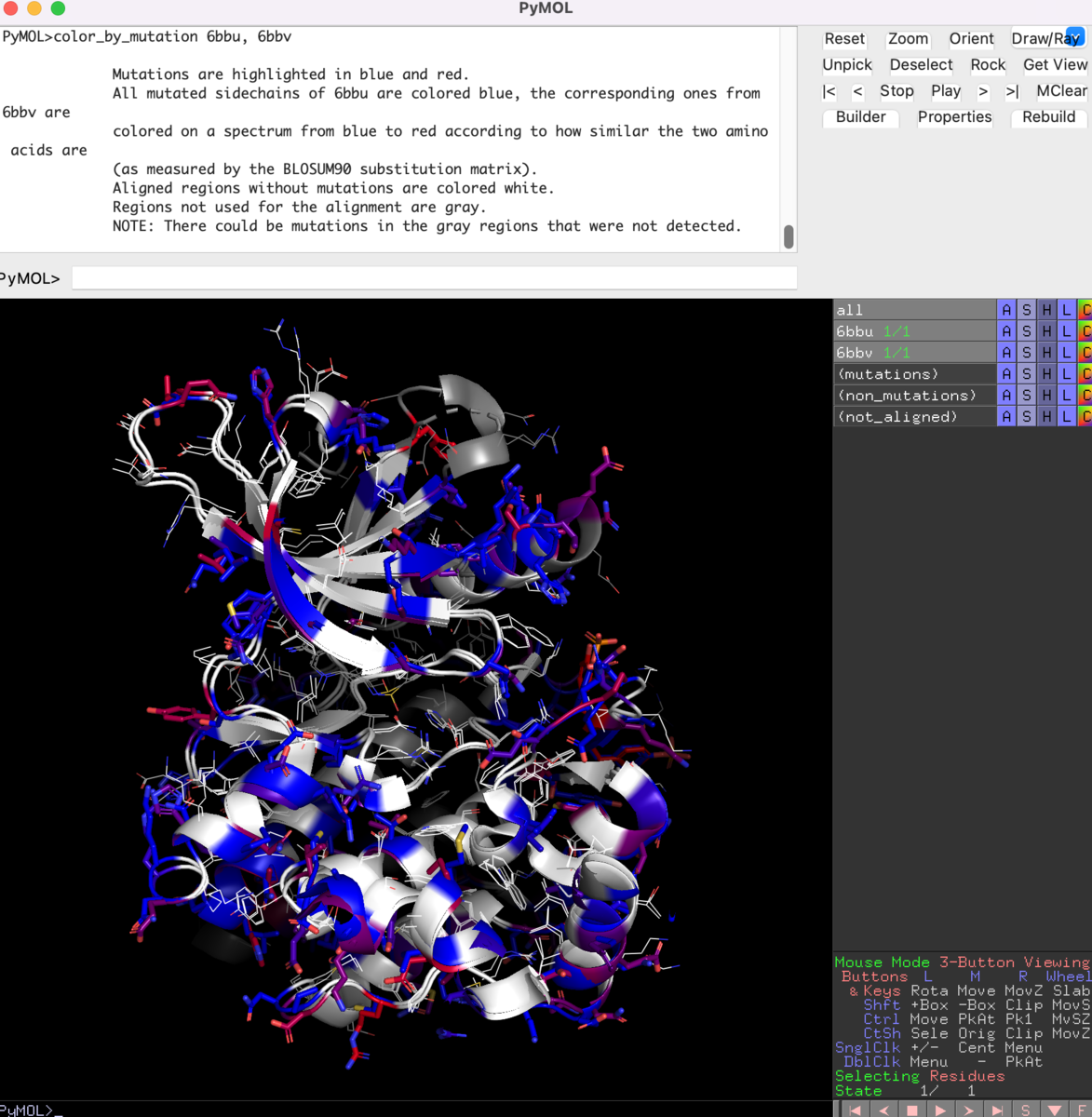Click the stop square icon in bottom bar
1092x1117 pixels.
(912, 1110)
